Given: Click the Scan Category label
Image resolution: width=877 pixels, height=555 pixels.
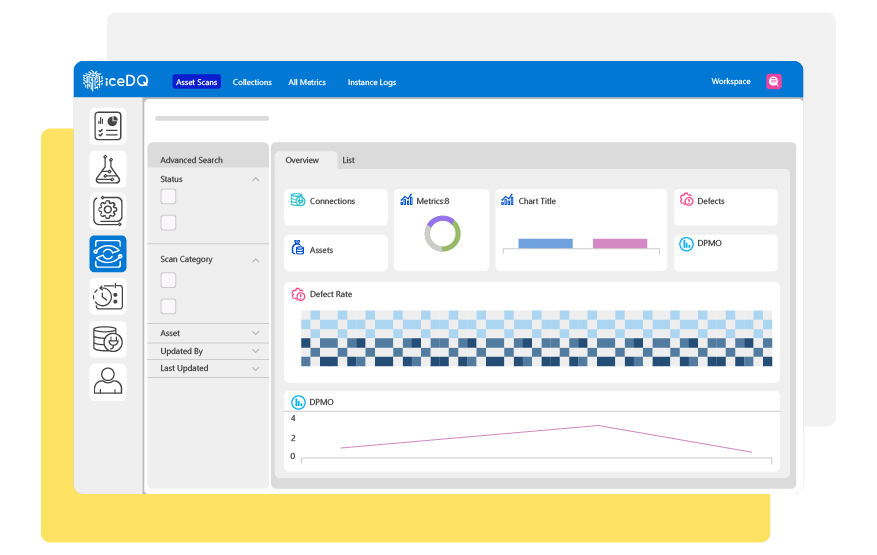Looking at the screenshot, I should 186,260.
